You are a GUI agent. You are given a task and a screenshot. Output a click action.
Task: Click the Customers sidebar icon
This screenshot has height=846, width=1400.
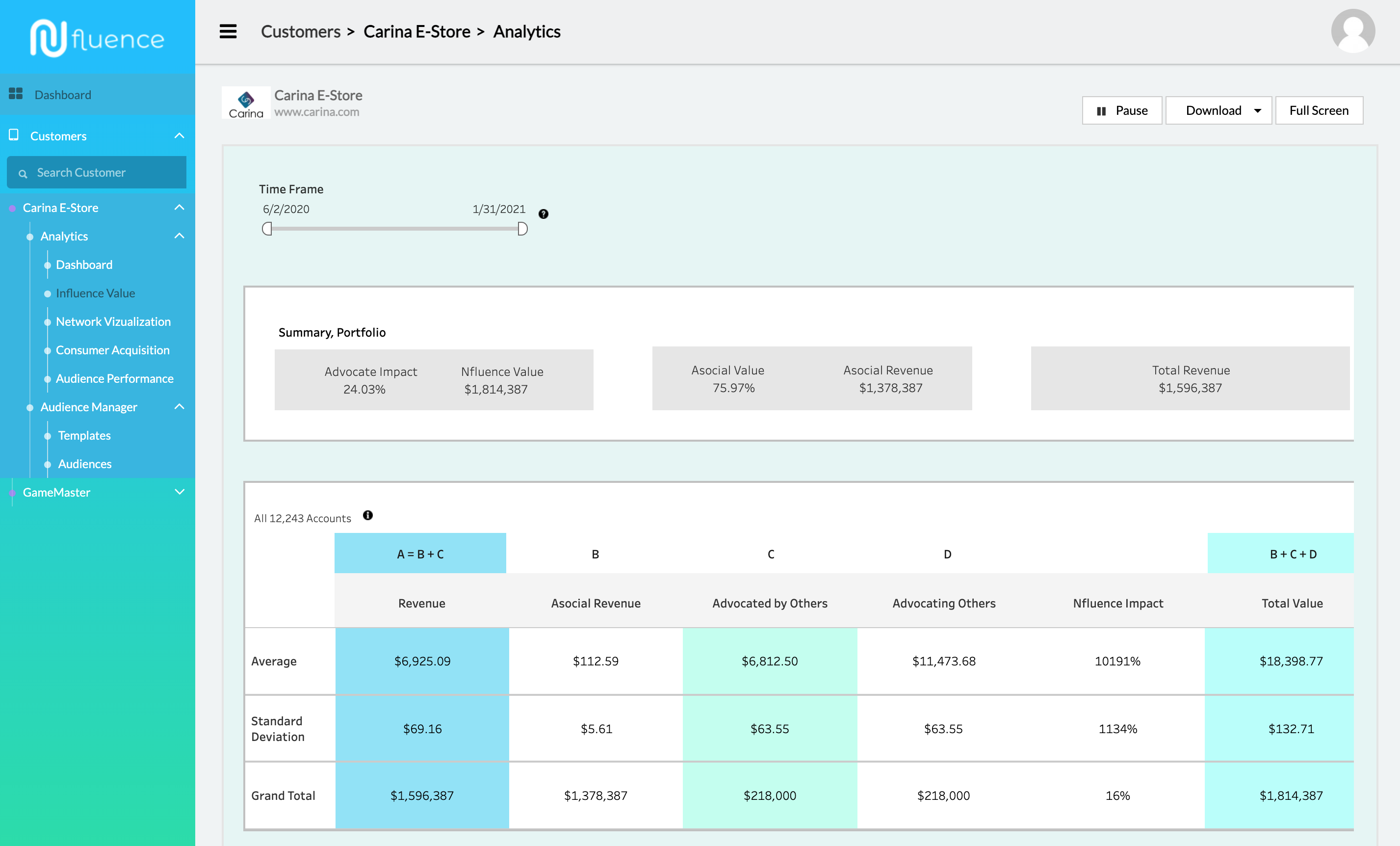(x=14, y=135)
